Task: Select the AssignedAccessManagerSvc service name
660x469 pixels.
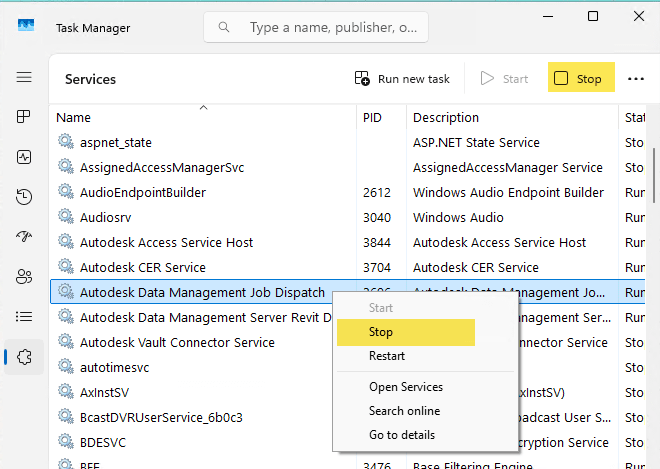Action: tap(162, 168)
